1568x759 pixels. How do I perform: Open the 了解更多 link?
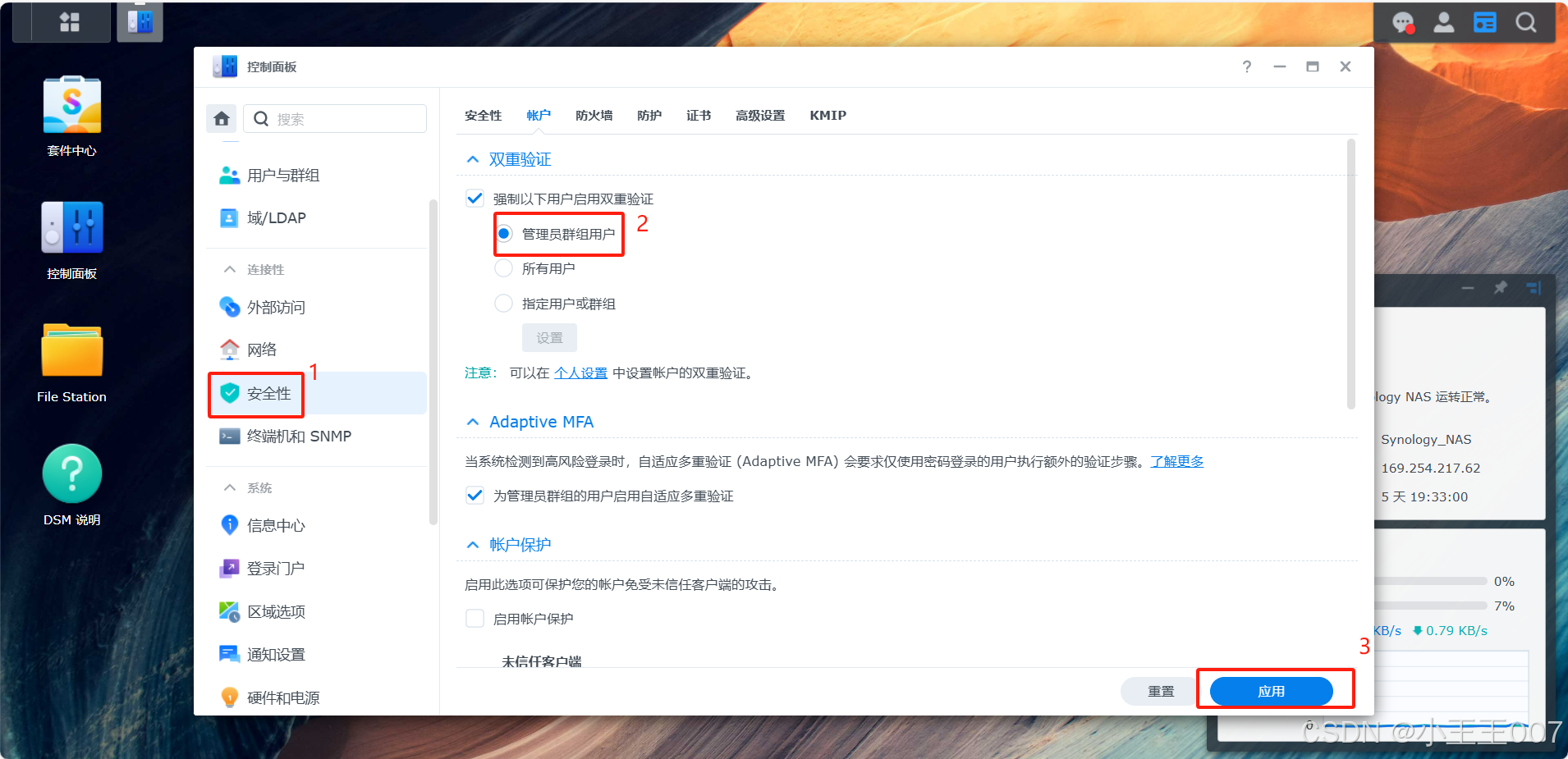1177,461
